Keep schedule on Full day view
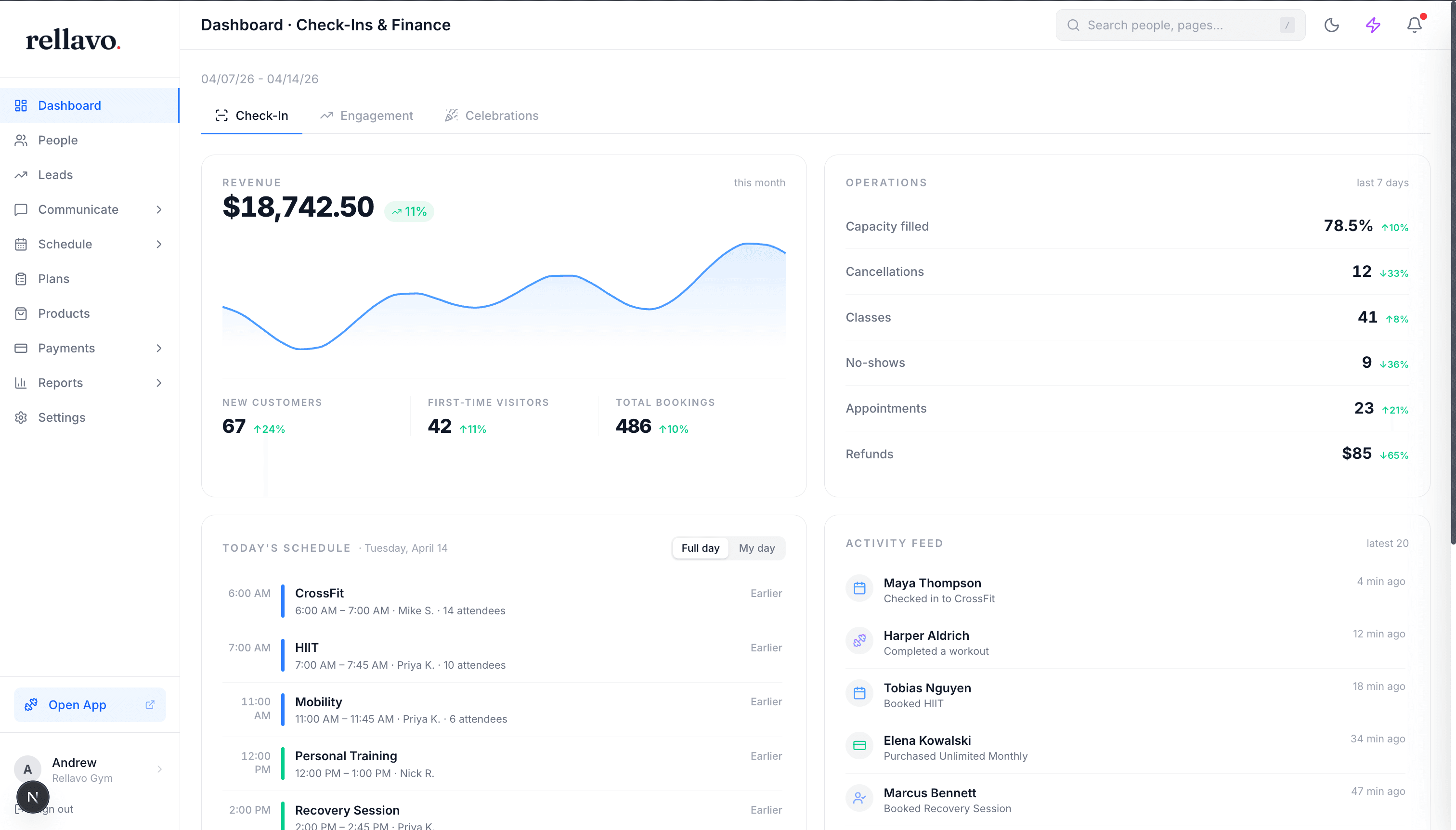 coord(700,548)
